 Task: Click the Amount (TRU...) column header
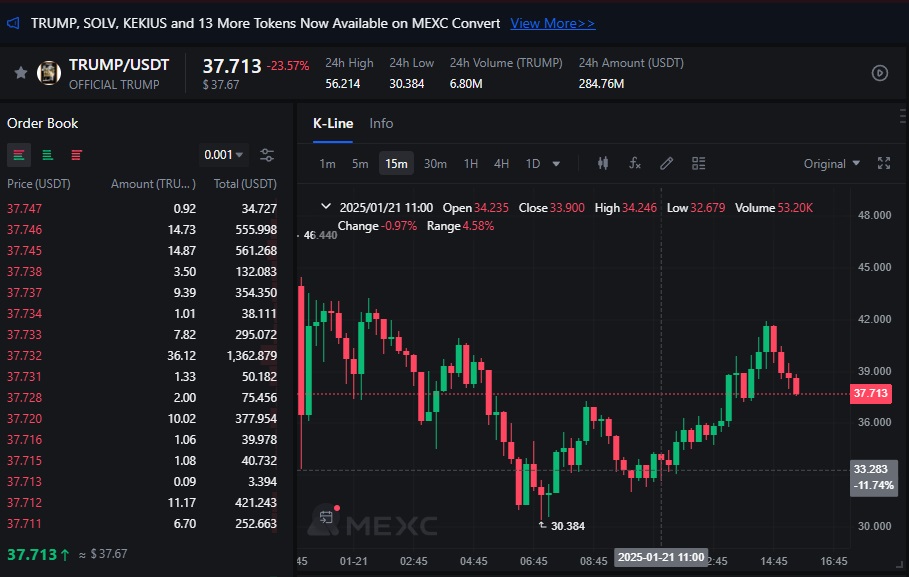(153, 184)
